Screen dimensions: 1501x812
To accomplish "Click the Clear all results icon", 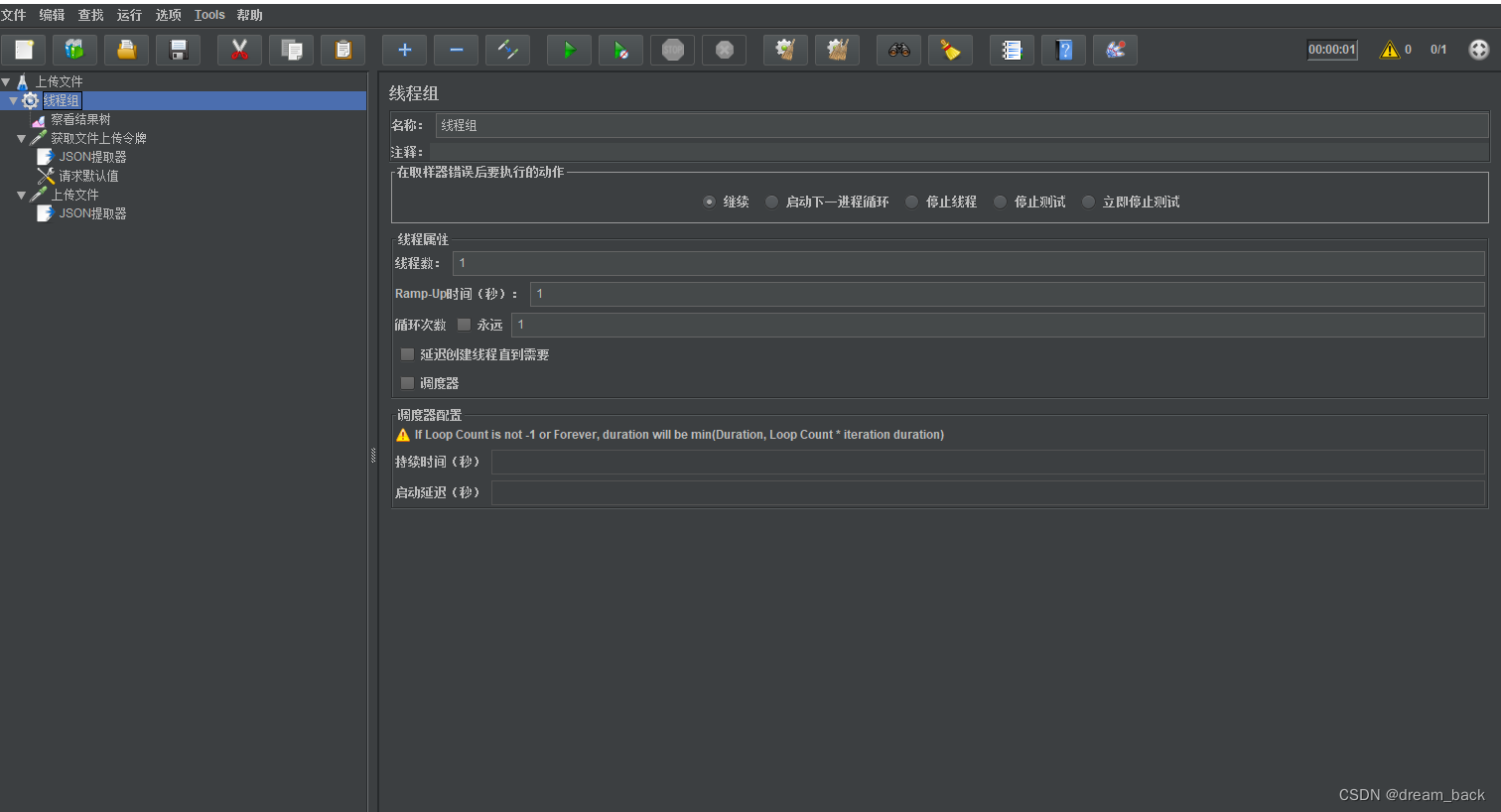I will tap(837, 50).
